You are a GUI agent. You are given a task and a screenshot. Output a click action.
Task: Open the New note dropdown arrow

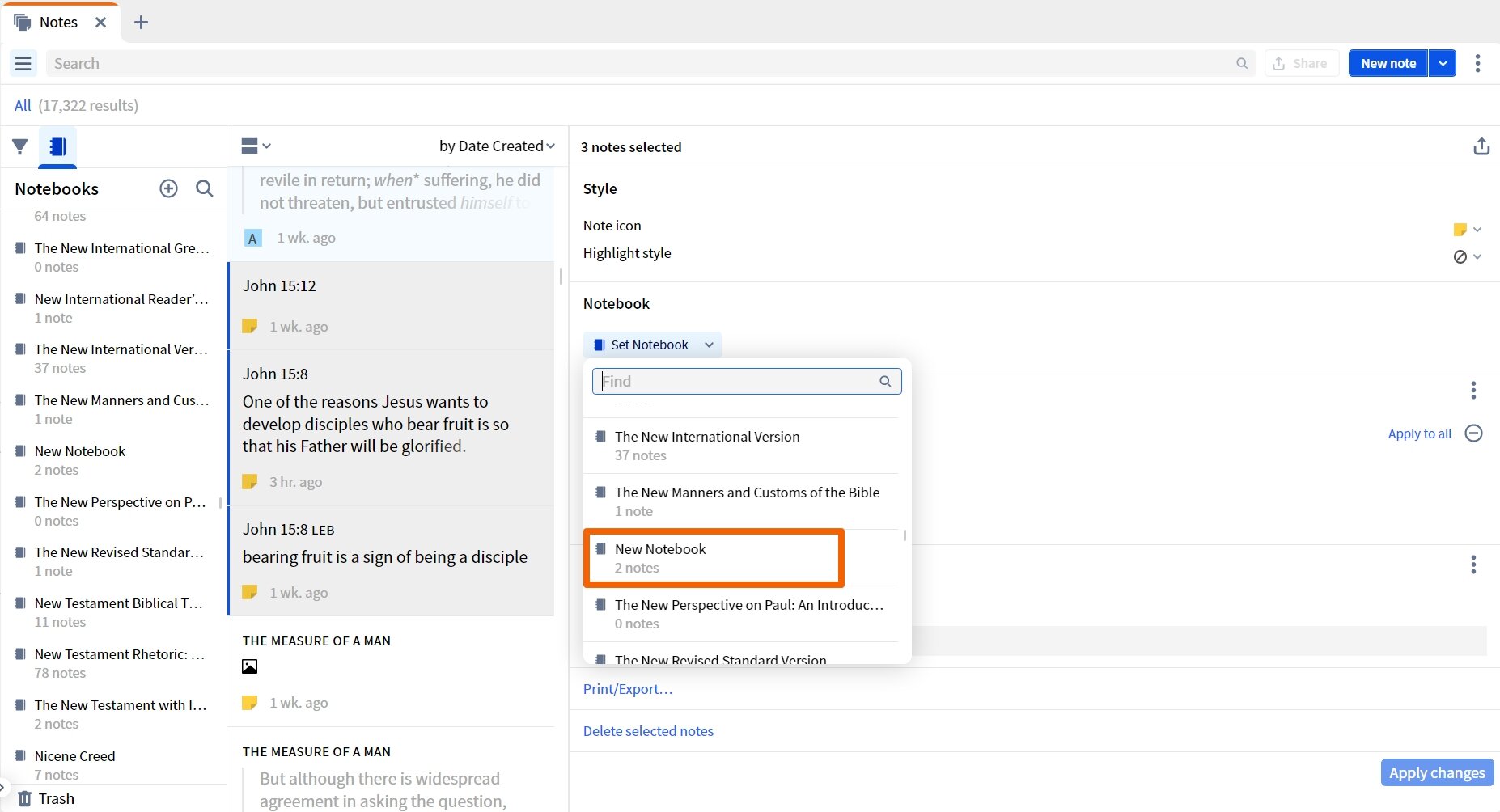tap(1443, 63)
